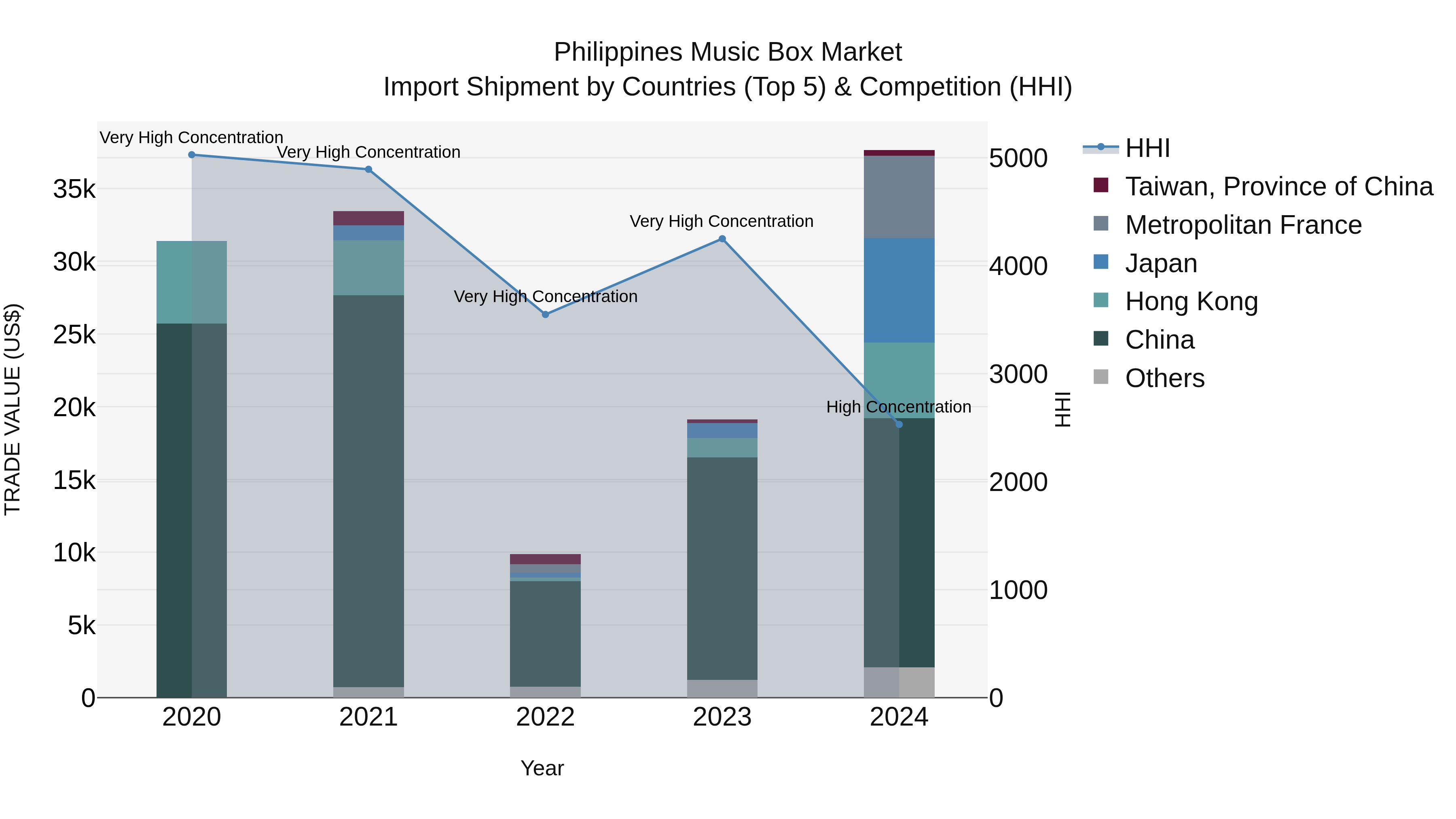Click the HHI marker for 2023

point(722,239)
